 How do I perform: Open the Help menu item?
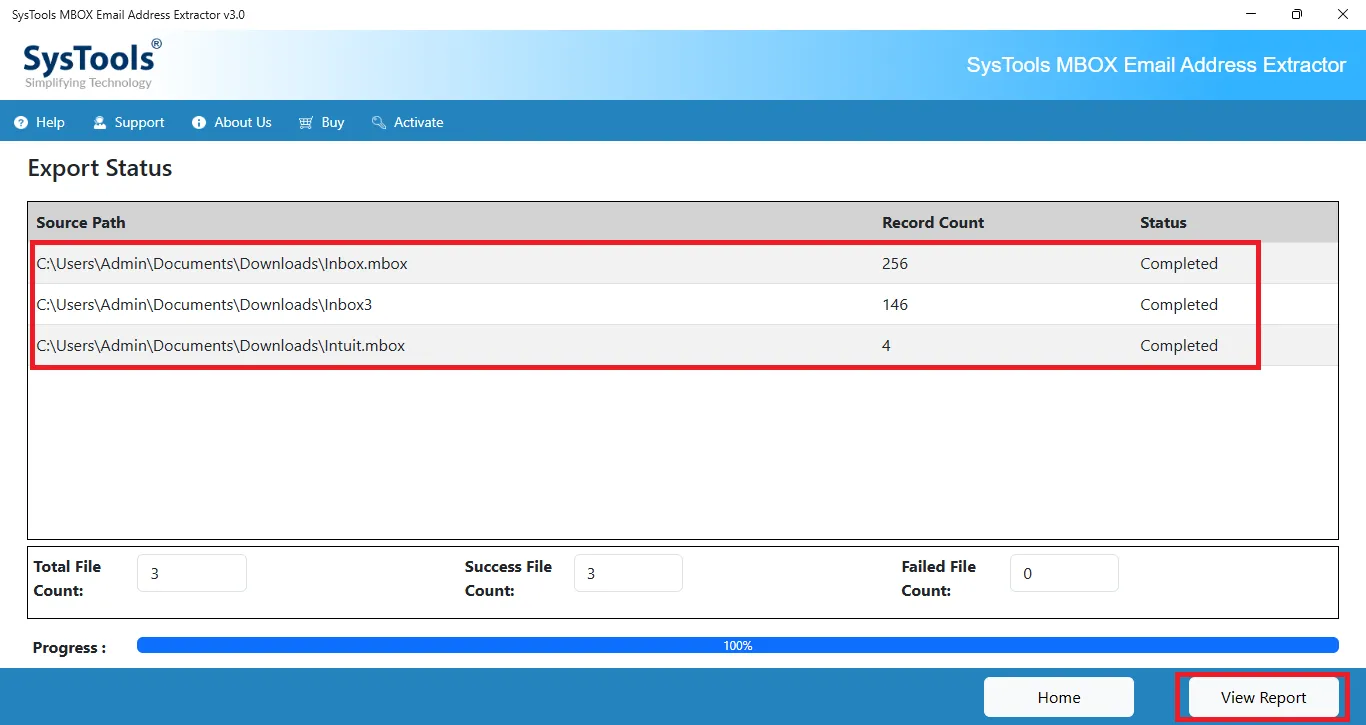40,123
